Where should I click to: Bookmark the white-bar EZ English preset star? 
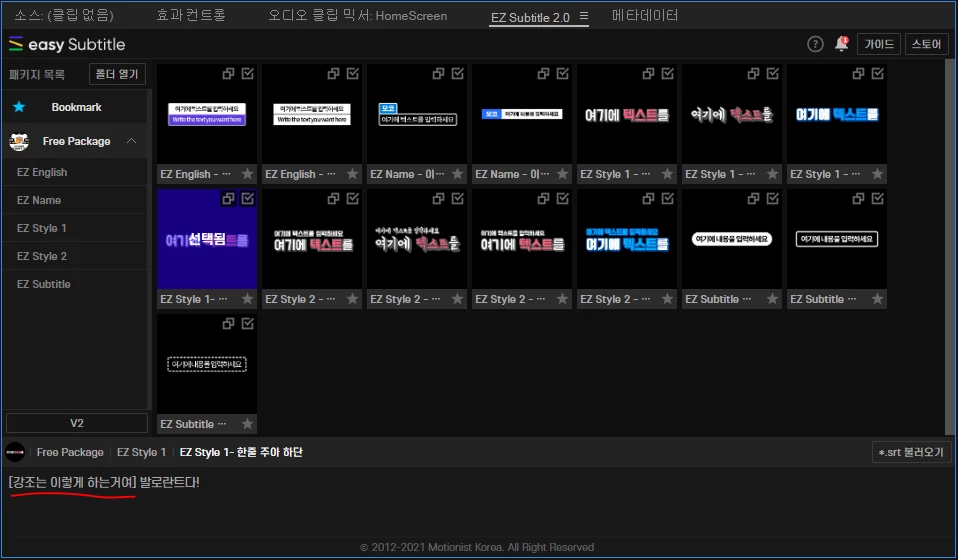[x=353, y=174]
